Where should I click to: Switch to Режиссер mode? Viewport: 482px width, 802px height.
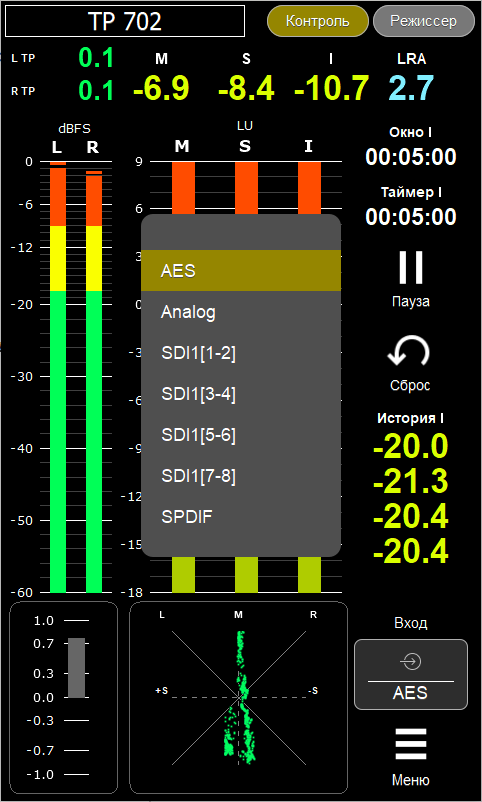click(x=424, y=21)
